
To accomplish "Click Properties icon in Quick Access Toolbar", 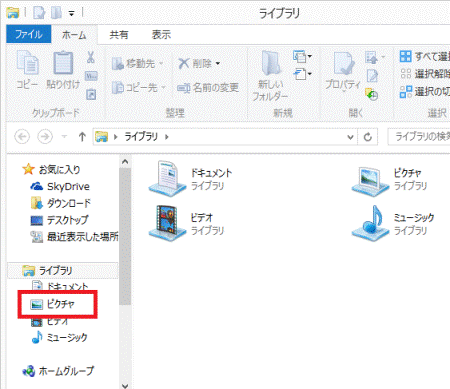I will pos(39,13).
